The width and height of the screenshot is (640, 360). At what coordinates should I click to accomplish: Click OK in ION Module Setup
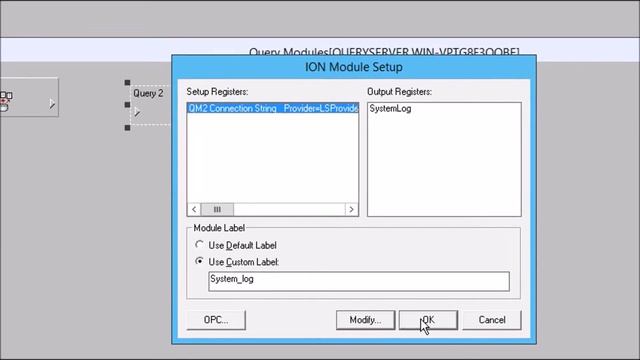(428, 320)
